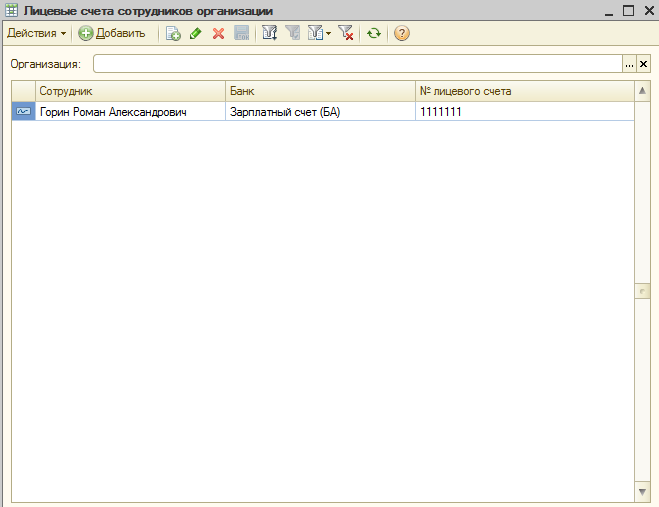Click the green pencil edit icon
Screen dimensions: 659x507
pyautogui.click(x=195, y=33)
